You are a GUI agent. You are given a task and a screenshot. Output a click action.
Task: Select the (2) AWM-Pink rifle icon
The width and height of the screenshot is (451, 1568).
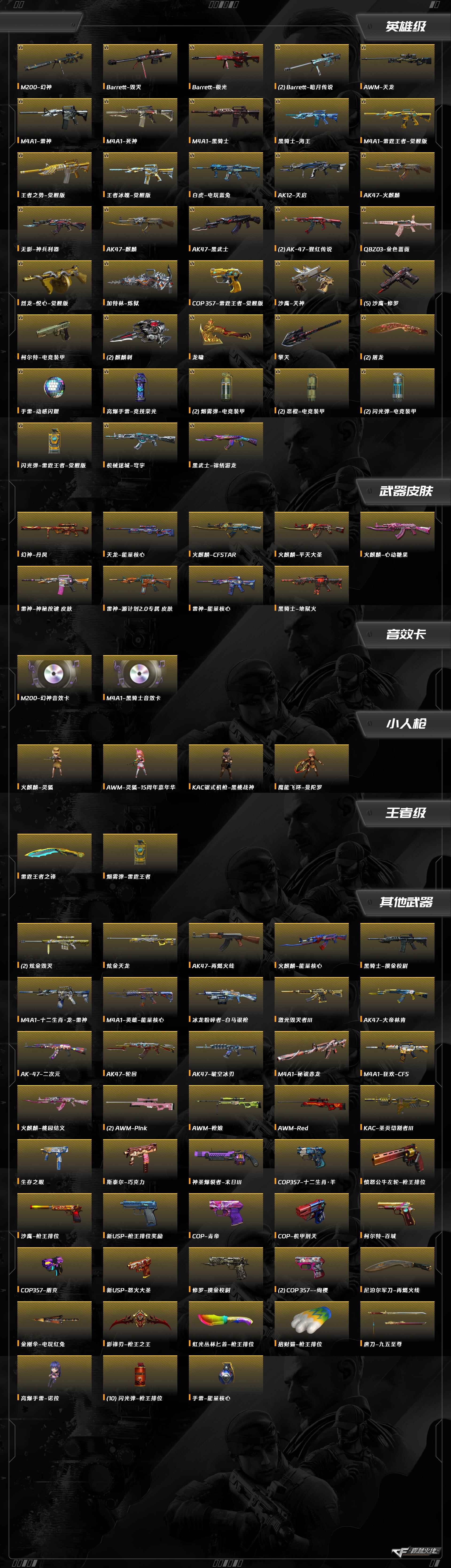pos(140,1103)
